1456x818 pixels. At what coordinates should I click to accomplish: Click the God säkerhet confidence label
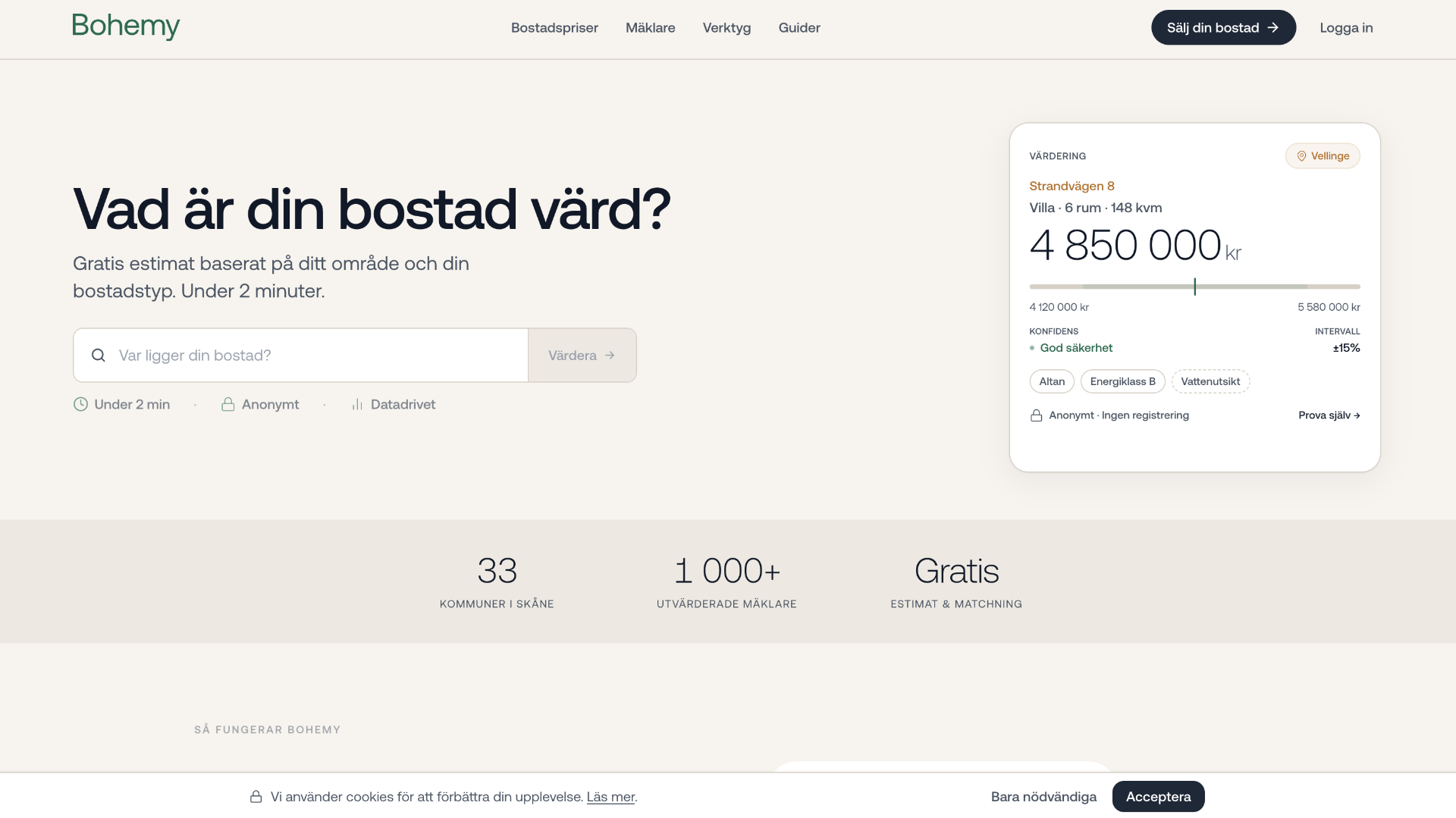(1076, 348)
